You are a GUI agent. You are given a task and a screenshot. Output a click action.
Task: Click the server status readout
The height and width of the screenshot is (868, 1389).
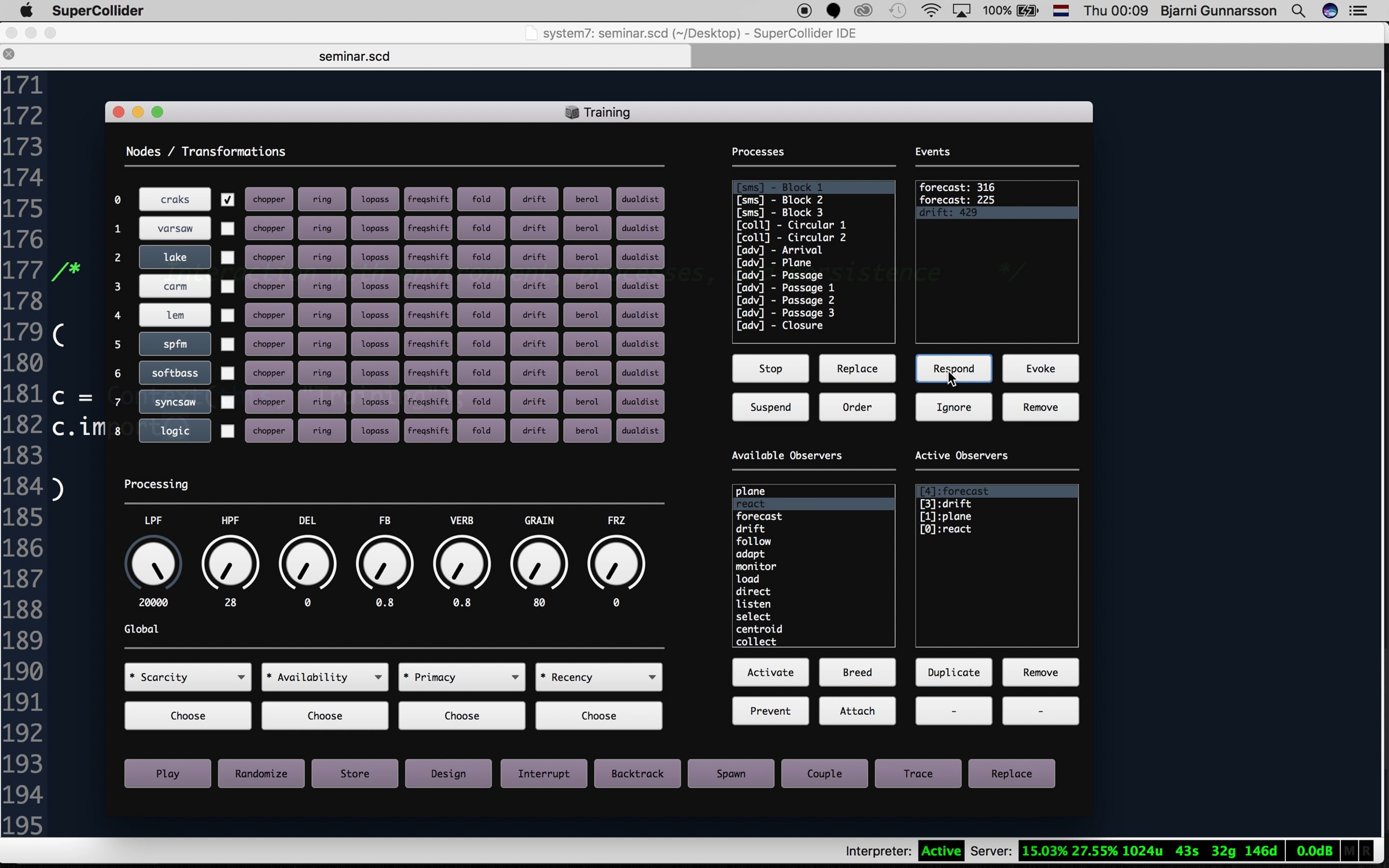click(x=1151, y=851)
